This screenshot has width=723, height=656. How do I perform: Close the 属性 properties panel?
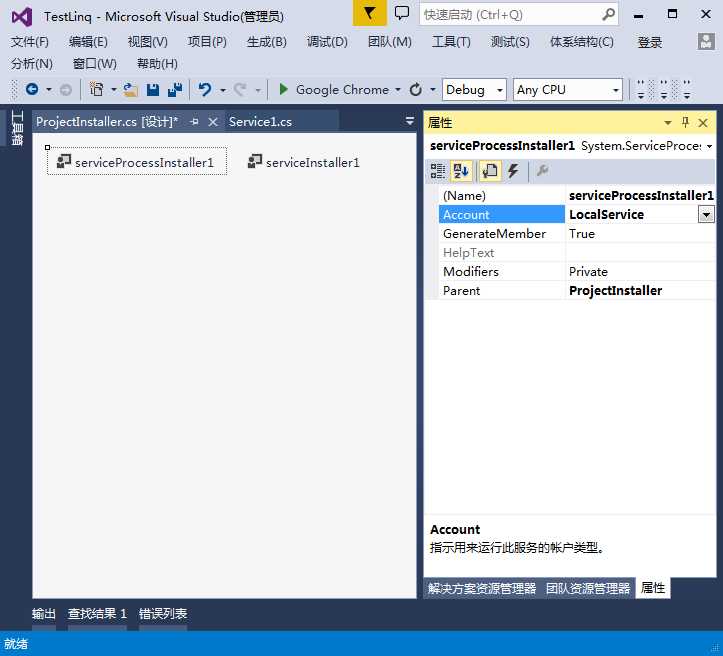[x=703, y=123]
